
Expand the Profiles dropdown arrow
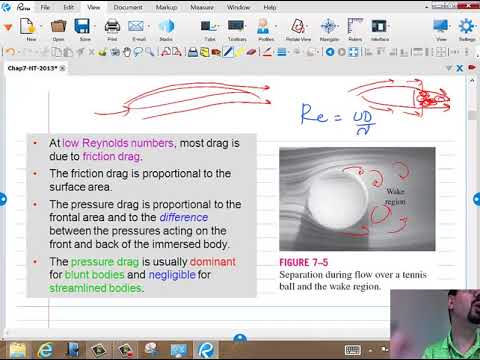[x=276, y=26]
